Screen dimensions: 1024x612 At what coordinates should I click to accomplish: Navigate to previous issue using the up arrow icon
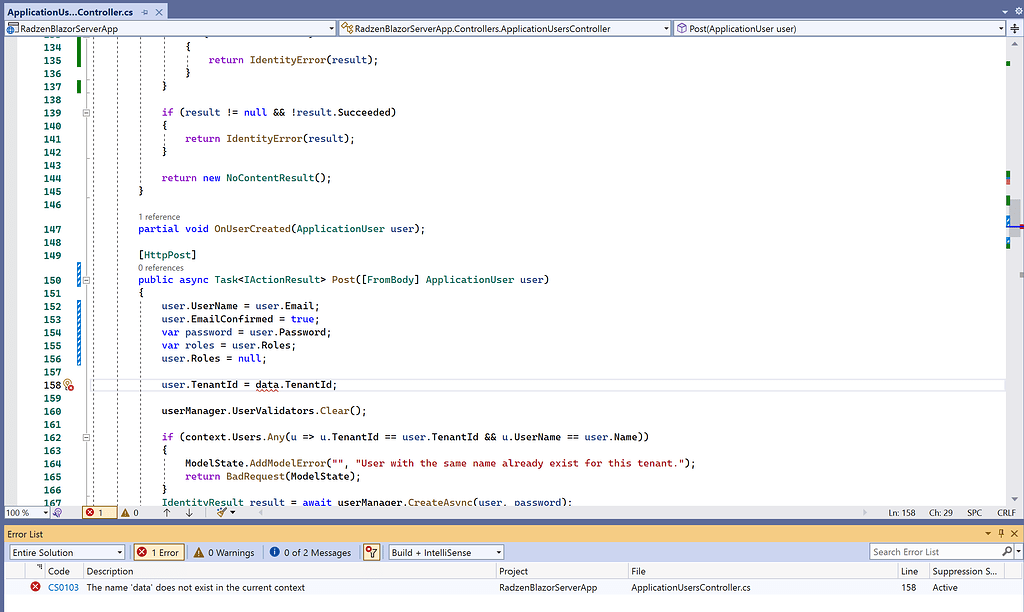[164, 511]
